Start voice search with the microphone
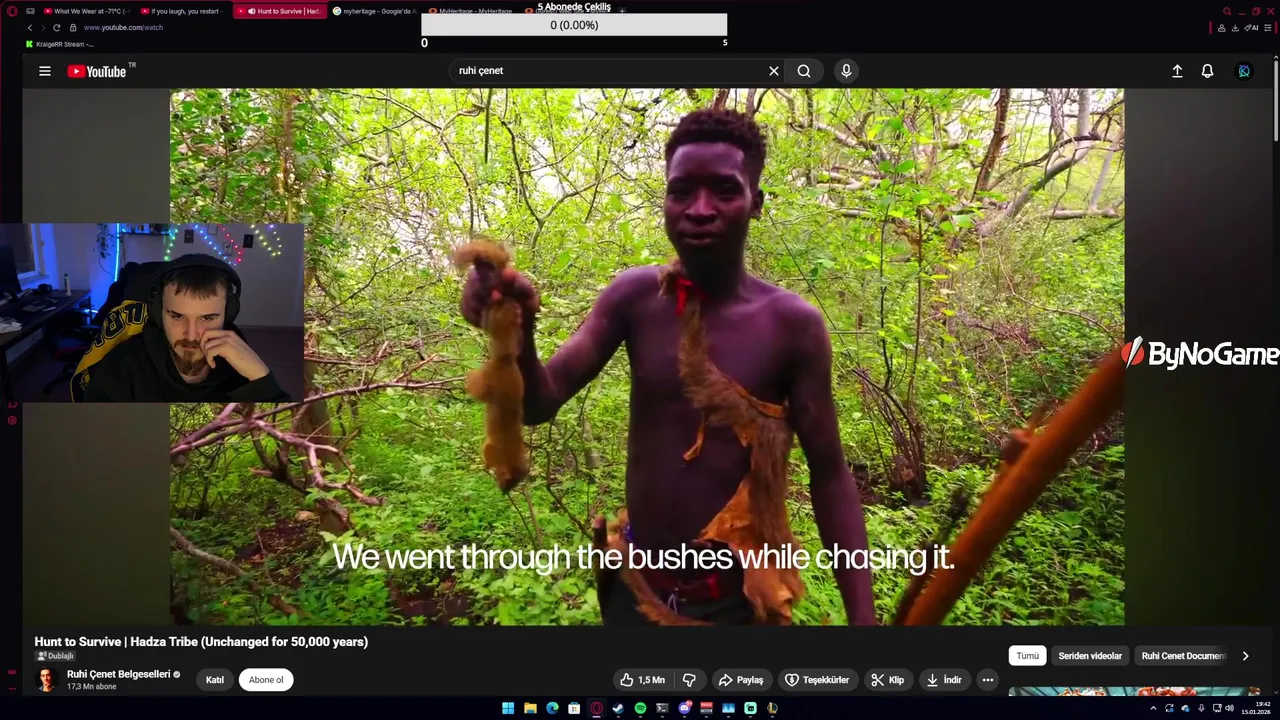Screen dimensions: 1280x720 click(x=846, y=71)
